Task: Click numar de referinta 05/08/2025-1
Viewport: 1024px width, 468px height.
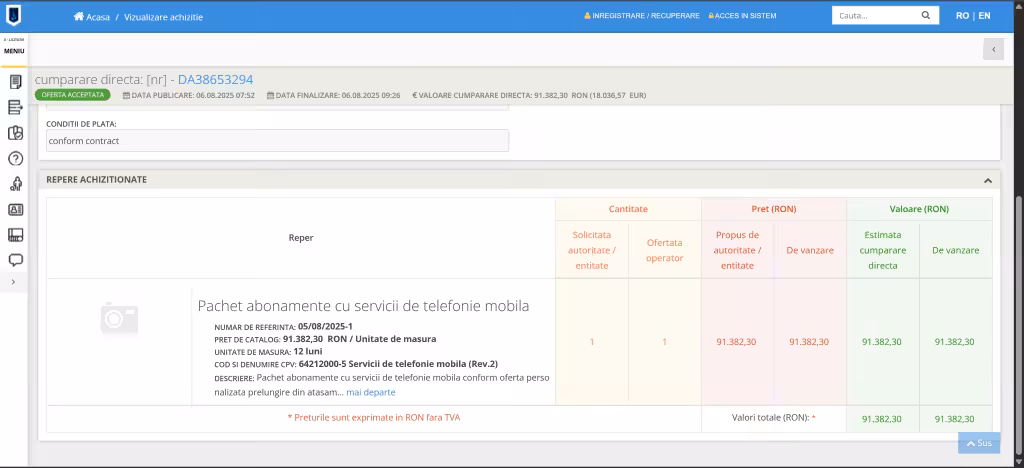Action: coord(325,326)
